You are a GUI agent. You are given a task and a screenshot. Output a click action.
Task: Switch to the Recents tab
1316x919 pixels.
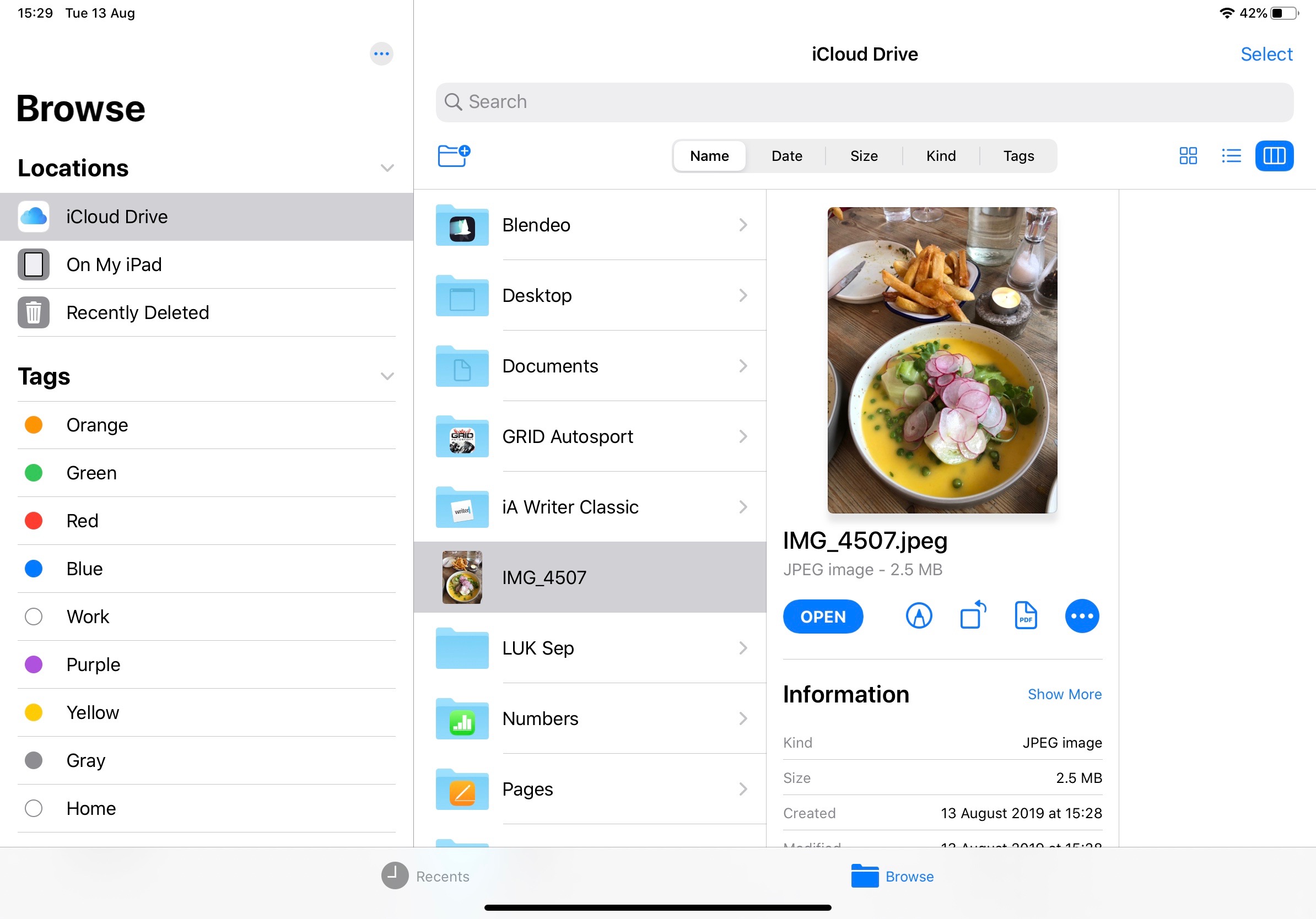tap(425, 876)
